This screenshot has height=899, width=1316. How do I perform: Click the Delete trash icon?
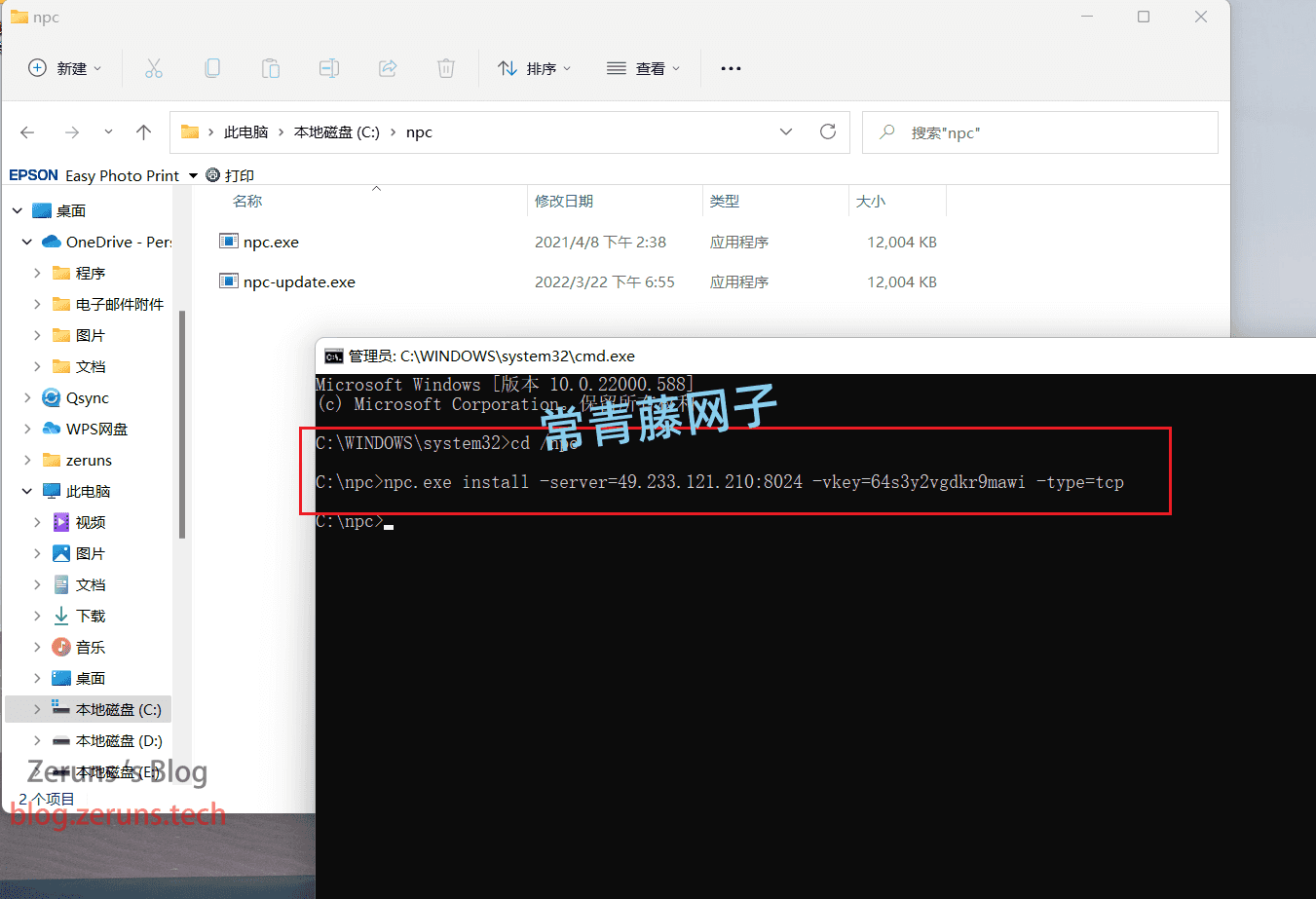(x=446, y=68)
